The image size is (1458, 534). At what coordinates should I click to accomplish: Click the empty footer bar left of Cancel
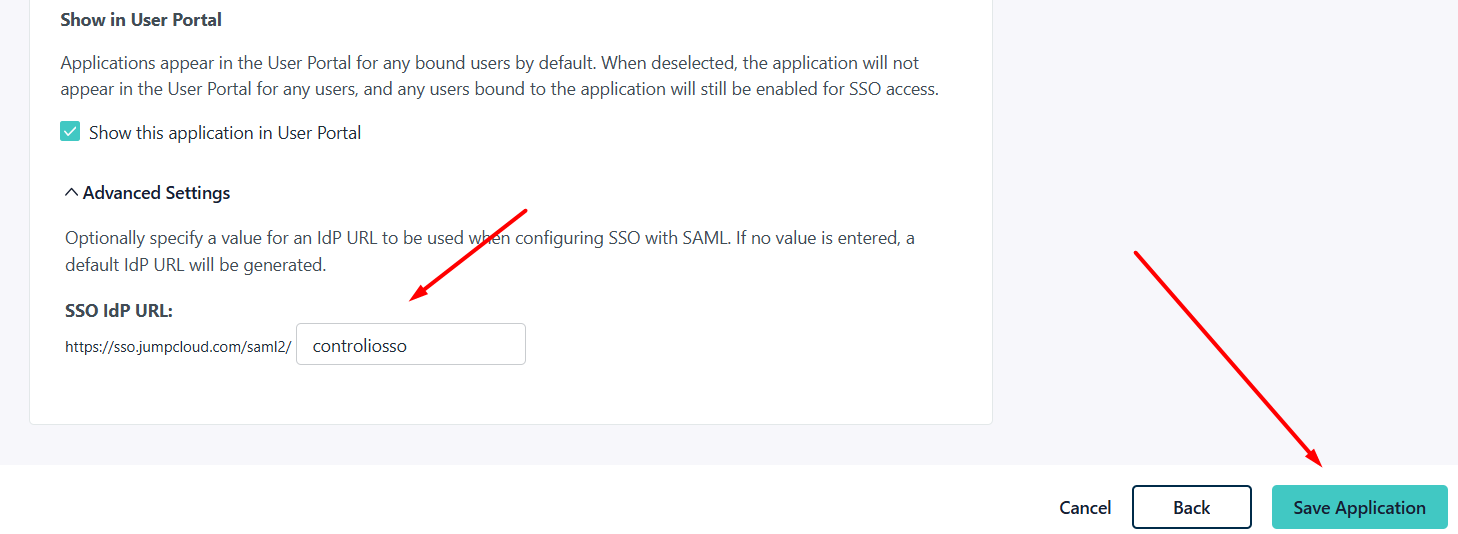click(x=520, y=500)
